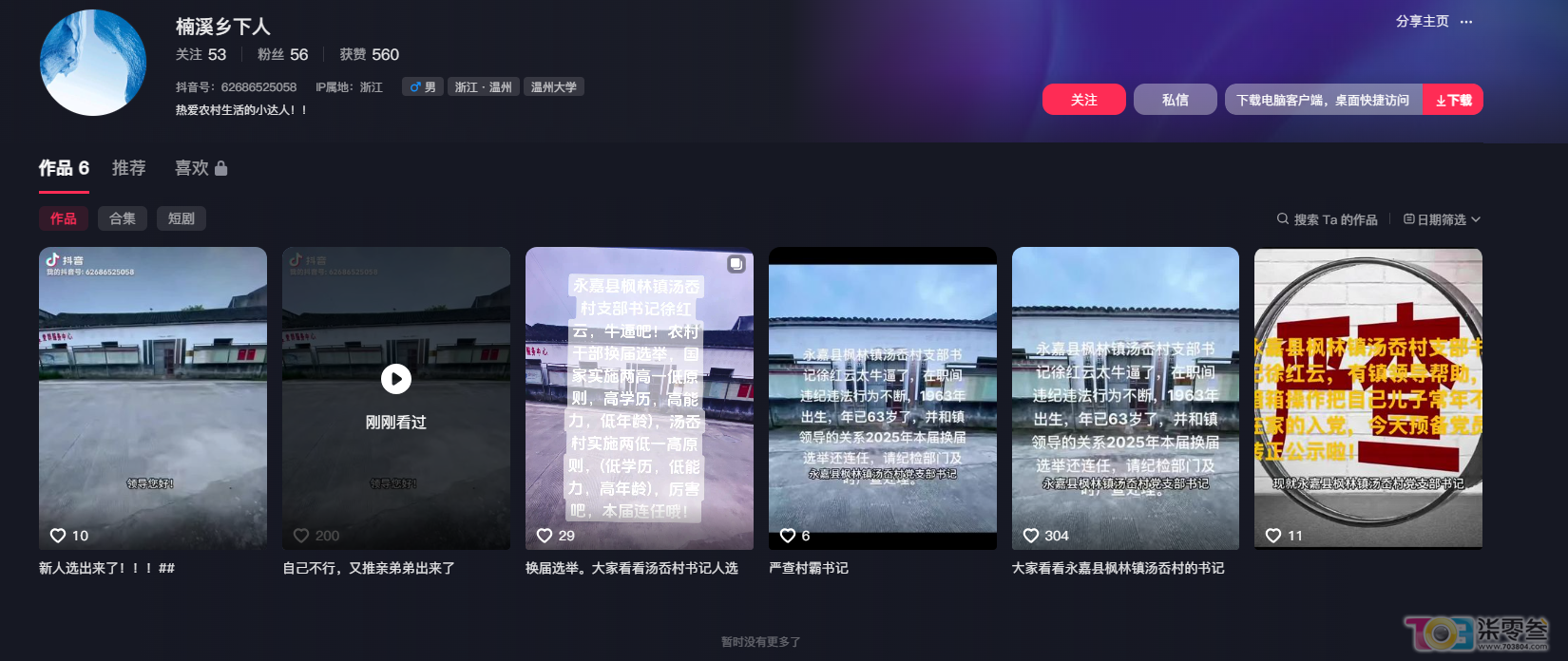Toggle the 关注 follow button
This screenshot has height=661, width=1568.
[1083, 100]
